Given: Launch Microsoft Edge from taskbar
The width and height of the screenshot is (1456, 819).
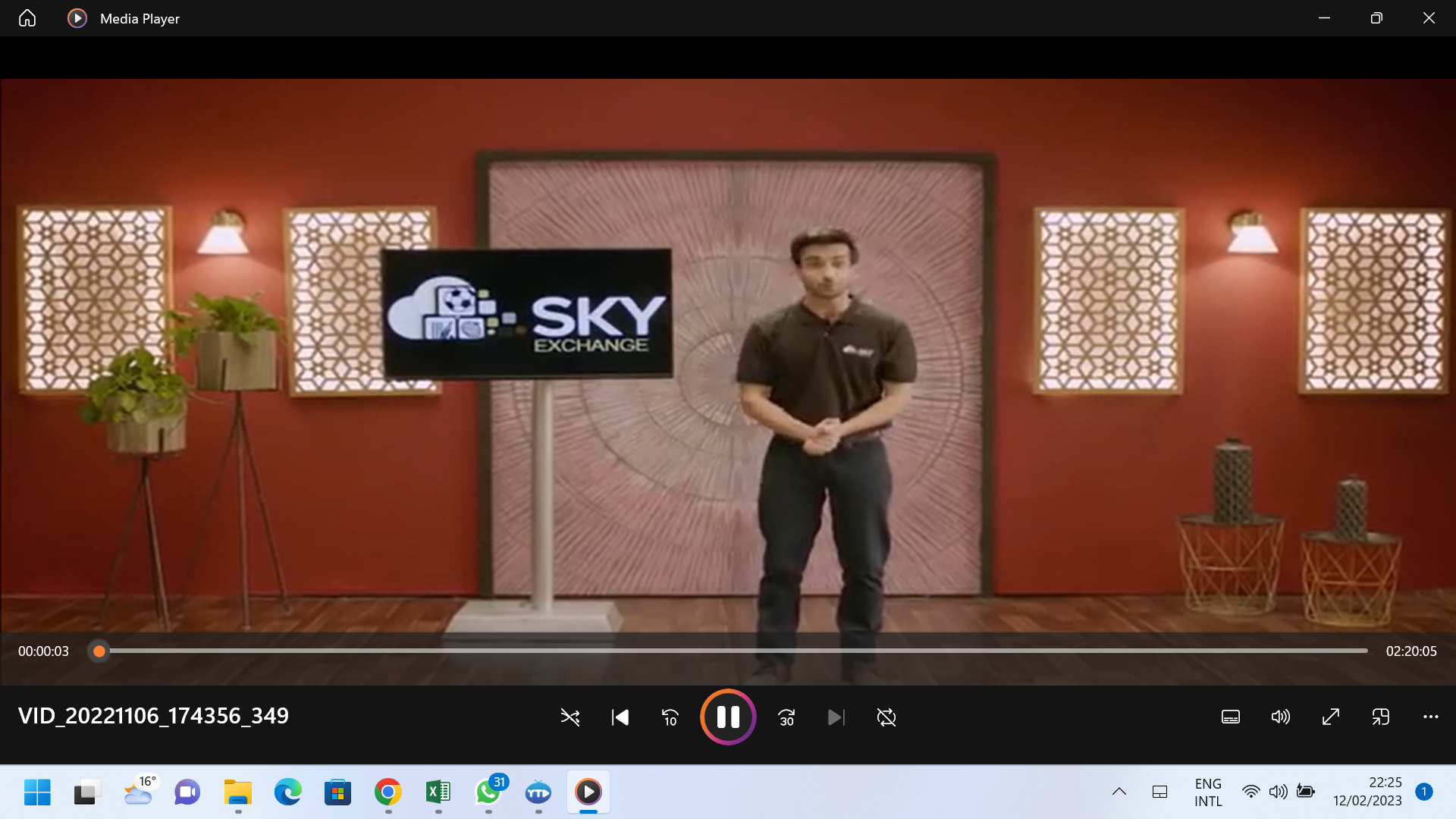Looking at the screenshot, I should 287,792.
